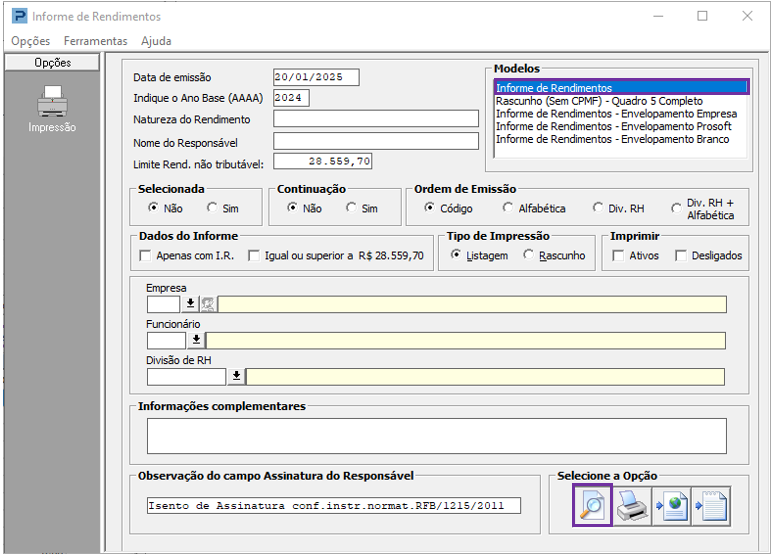Click the Informações complementares text area
775x558 pixels.
tap(436, 436)
